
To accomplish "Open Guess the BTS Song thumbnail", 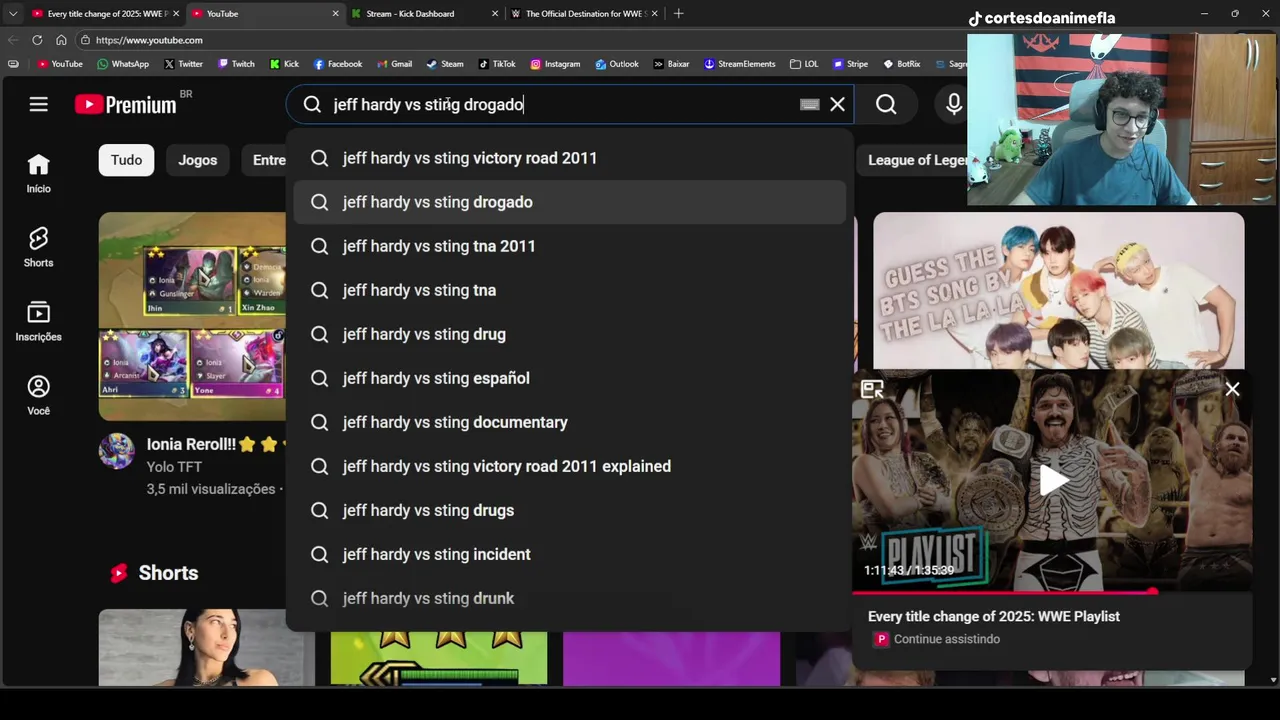I will (x=1058, y=291).
